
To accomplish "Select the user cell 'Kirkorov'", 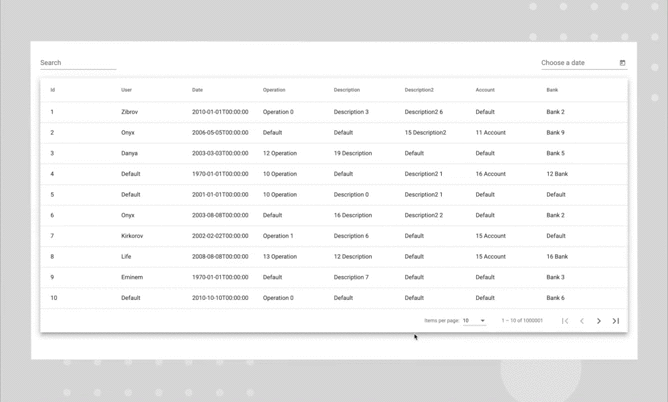I will [132, 236].
